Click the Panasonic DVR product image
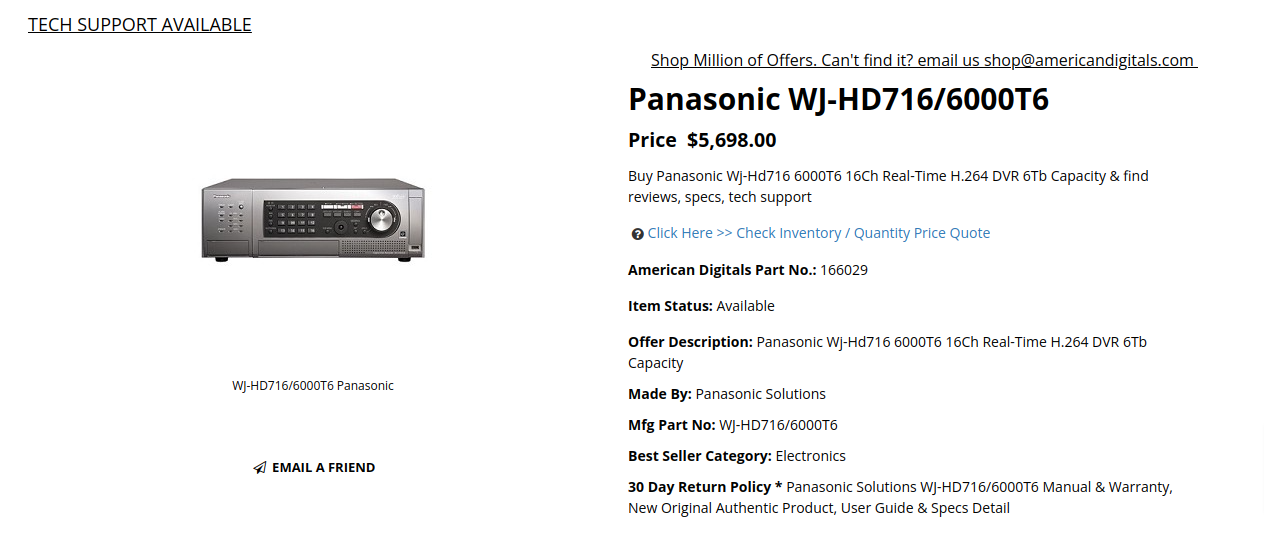The height and width of the screenshot is (540, 1264). pyautogui.click(x=313, y=220)
